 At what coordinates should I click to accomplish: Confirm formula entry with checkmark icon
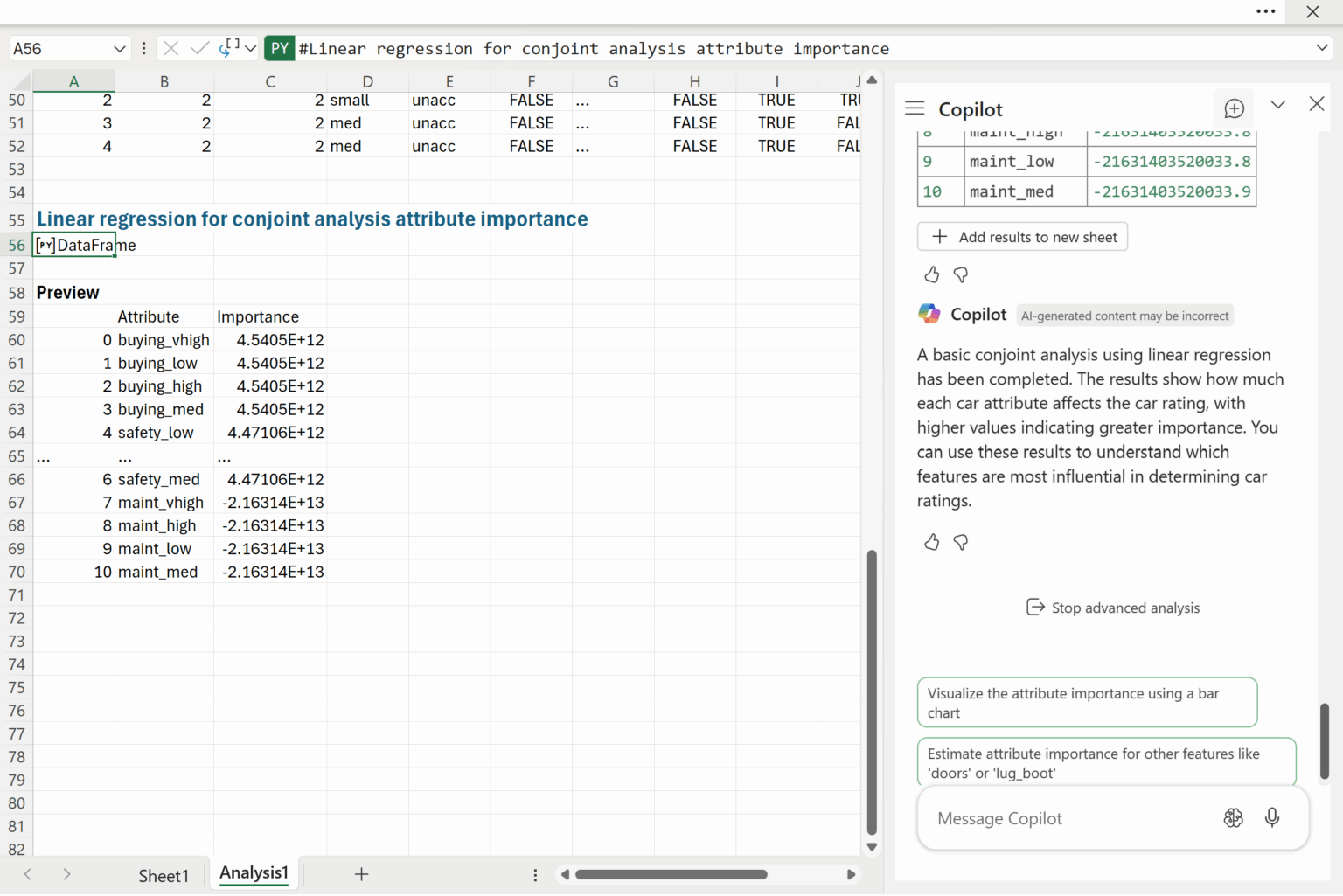199,48
